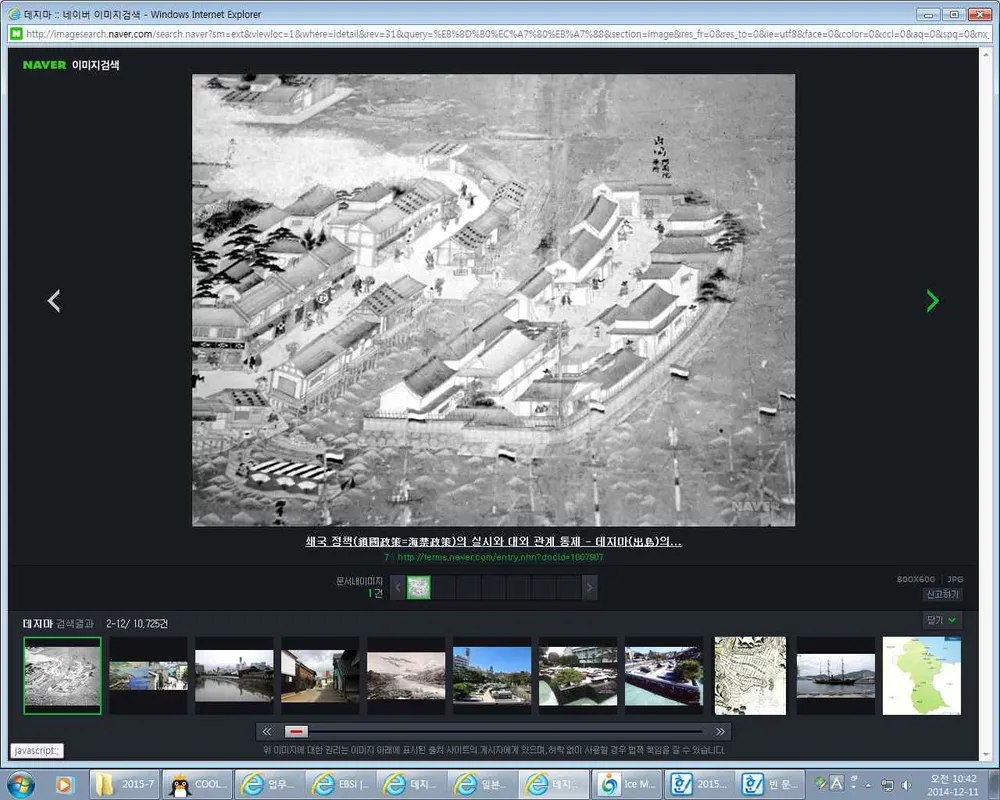Screen dimensions: 1000x800
Task: Click the NAVER logo
Action: coord(44,64)
